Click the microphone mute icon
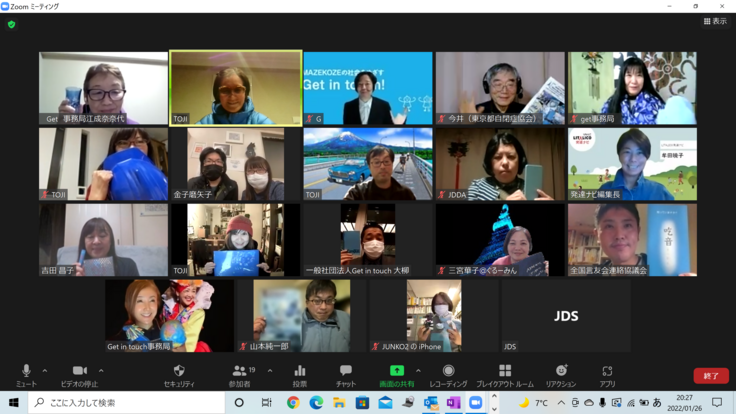 pos(26,371)
